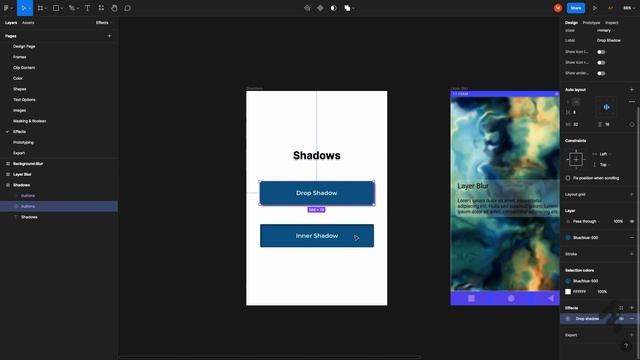Click the individual padding icon
The image size is (640, 360).
tap(632, 124)
